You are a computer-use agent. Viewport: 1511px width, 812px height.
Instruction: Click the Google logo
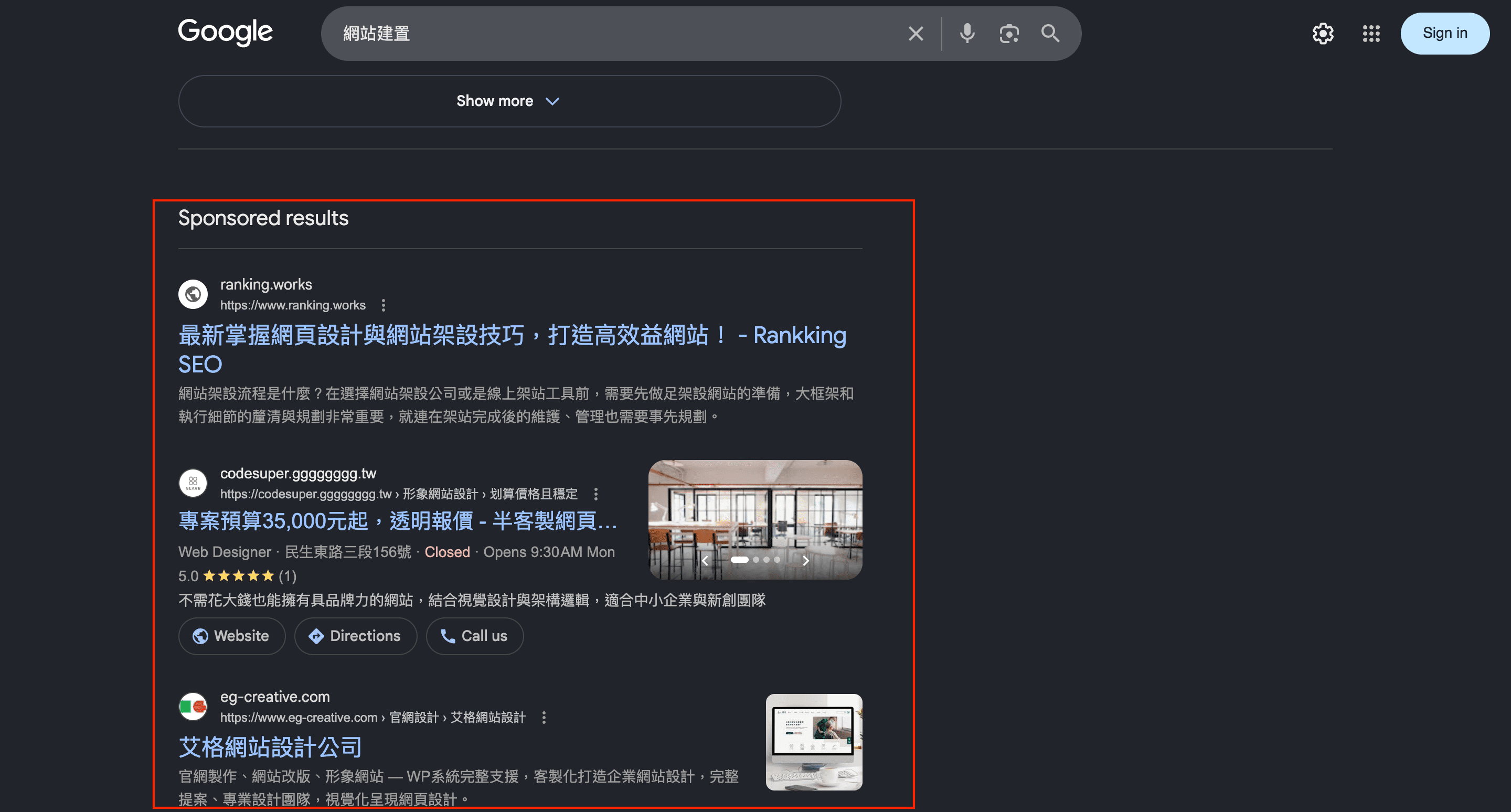coord(225,32)
